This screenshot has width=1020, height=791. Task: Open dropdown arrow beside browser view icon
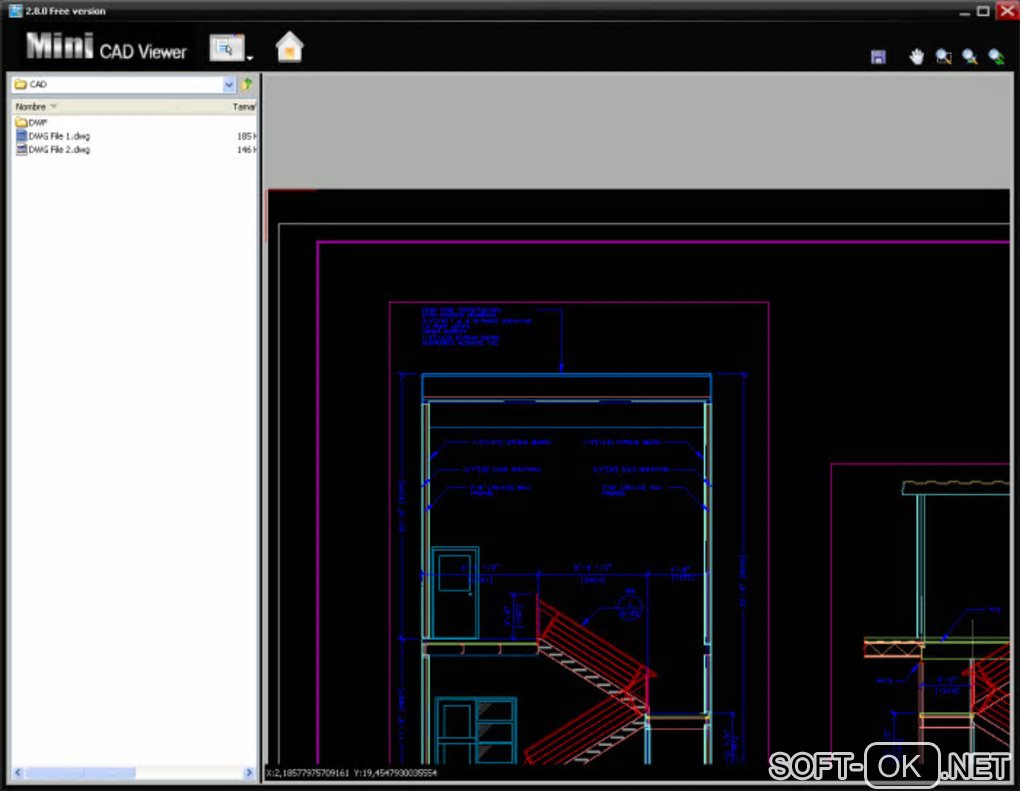point(250,58)
